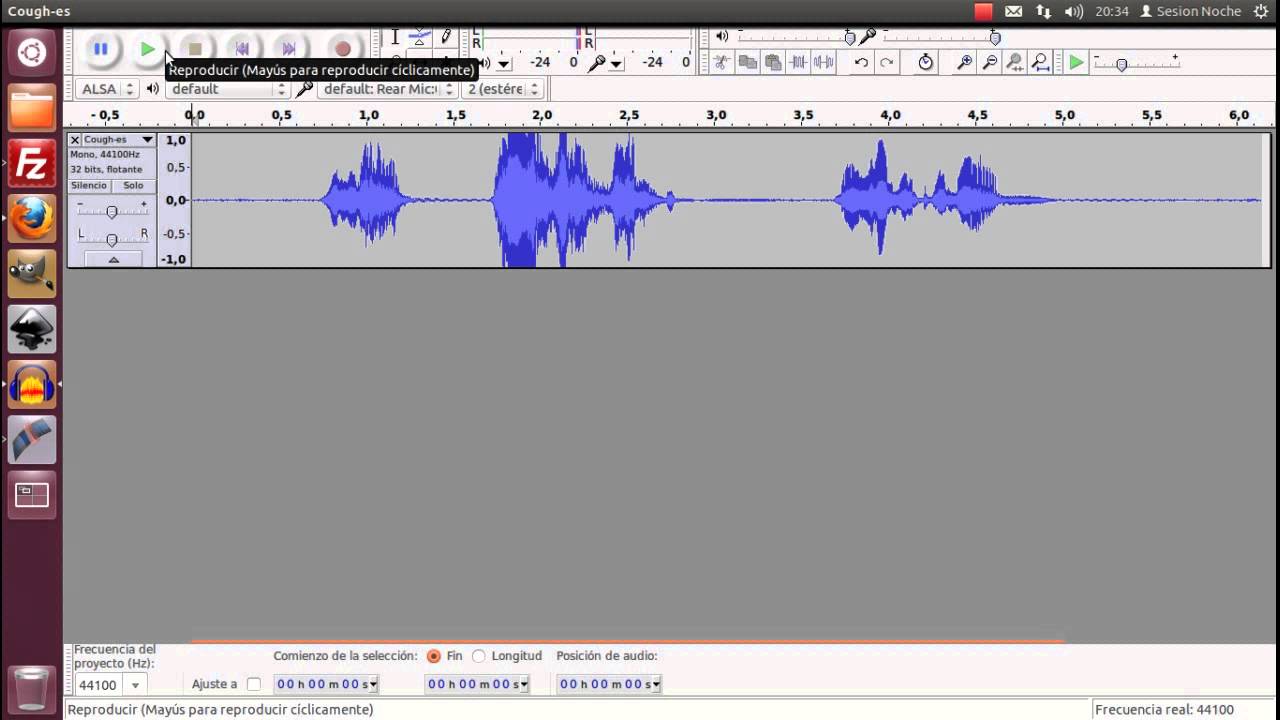Open the 'default' output device dropdown
1280x720 pixels.
click(227, 89)
